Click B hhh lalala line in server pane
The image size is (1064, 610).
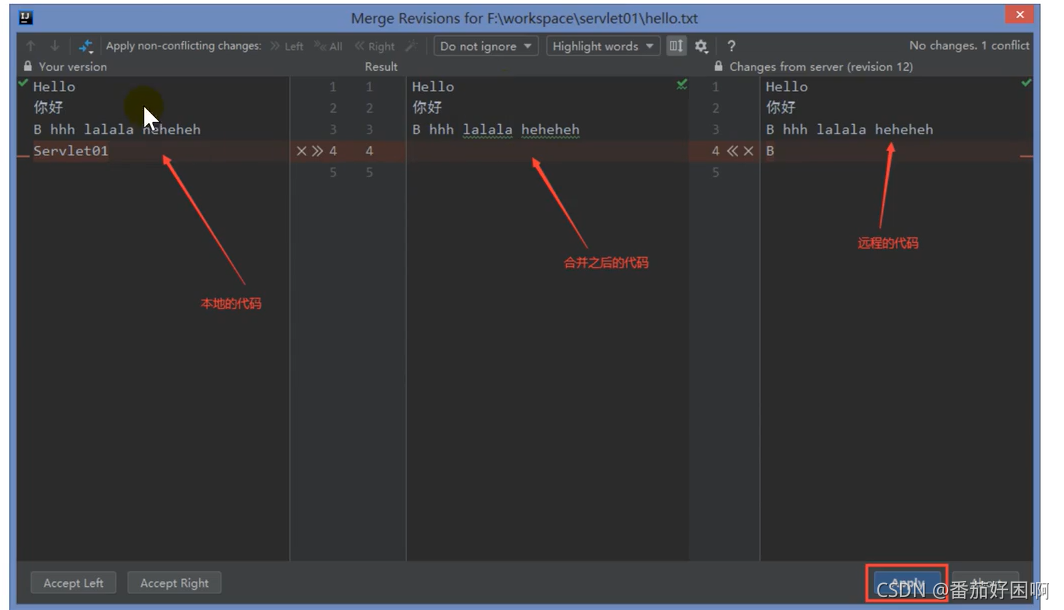(x=850, y=130)
